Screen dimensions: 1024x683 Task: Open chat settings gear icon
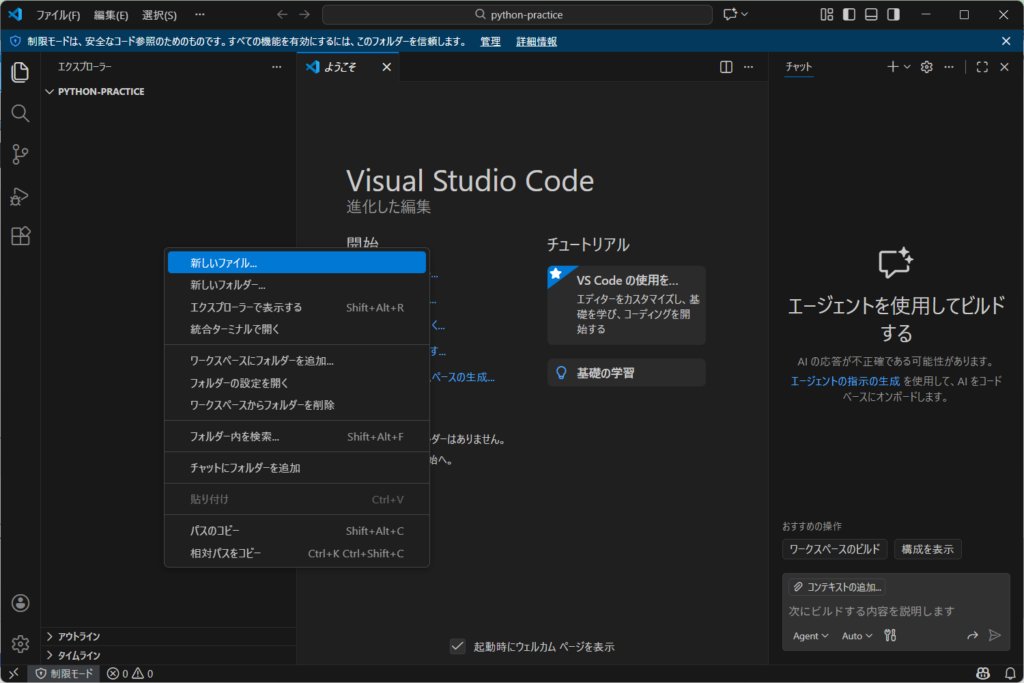click(x=926, y=67)
